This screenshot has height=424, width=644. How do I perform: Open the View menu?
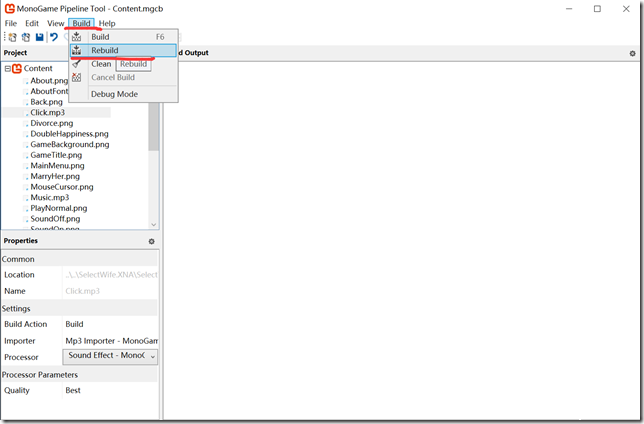[55, 23]
